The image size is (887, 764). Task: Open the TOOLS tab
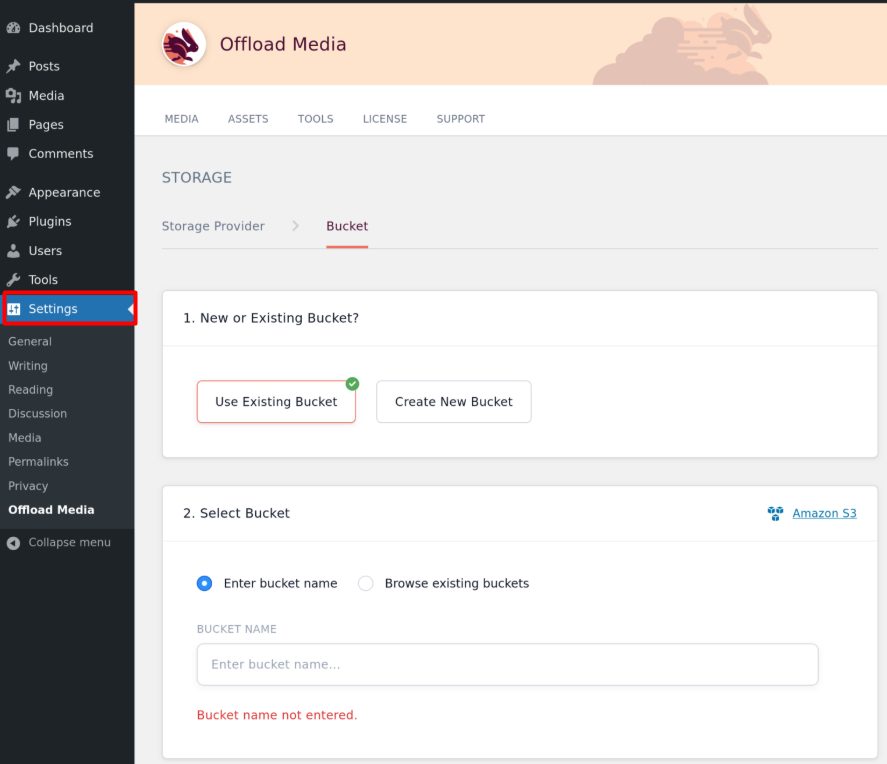tap(316, 119)
